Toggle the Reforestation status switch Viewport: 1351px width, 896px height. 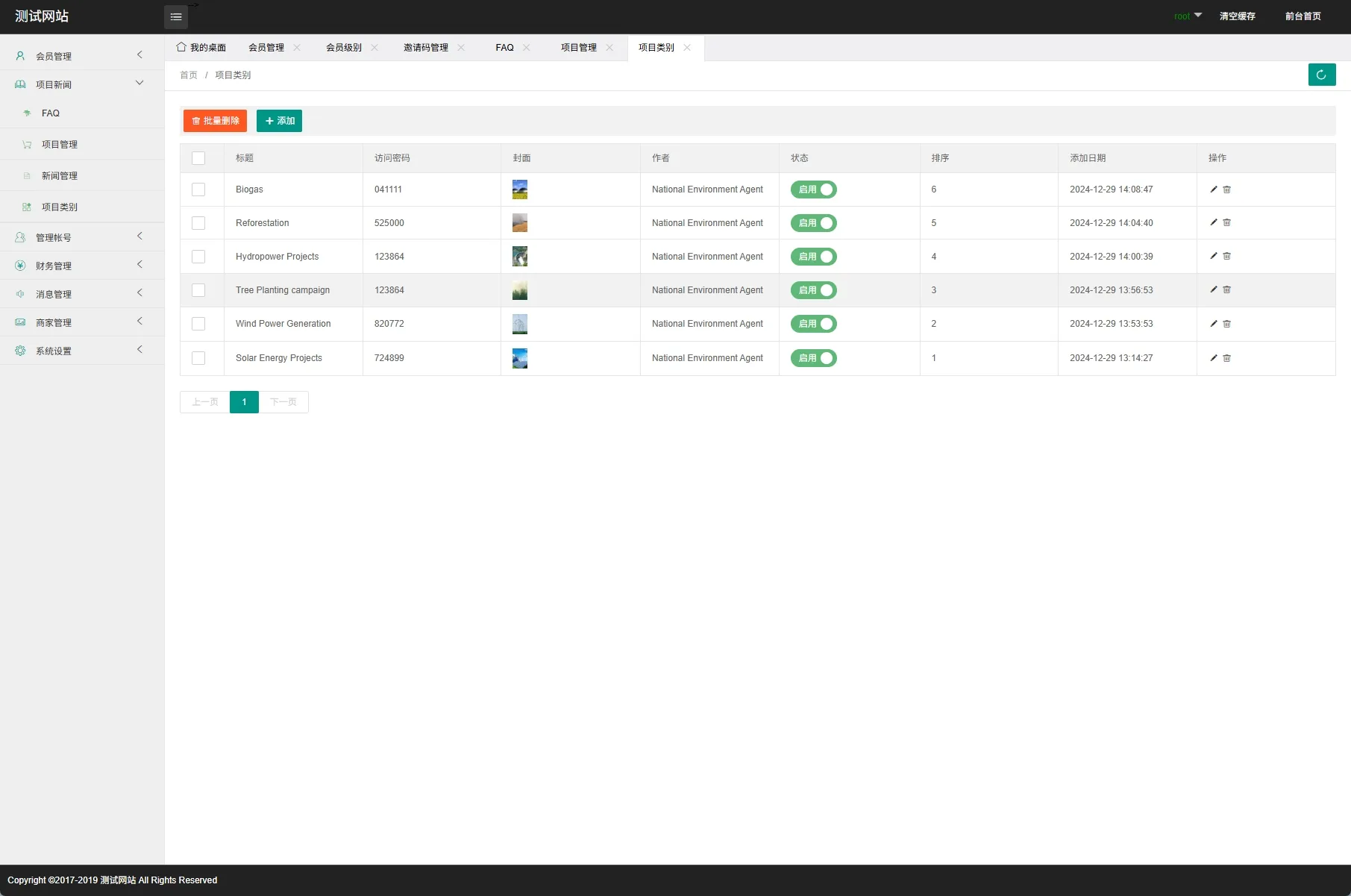[x=813, y=223]
